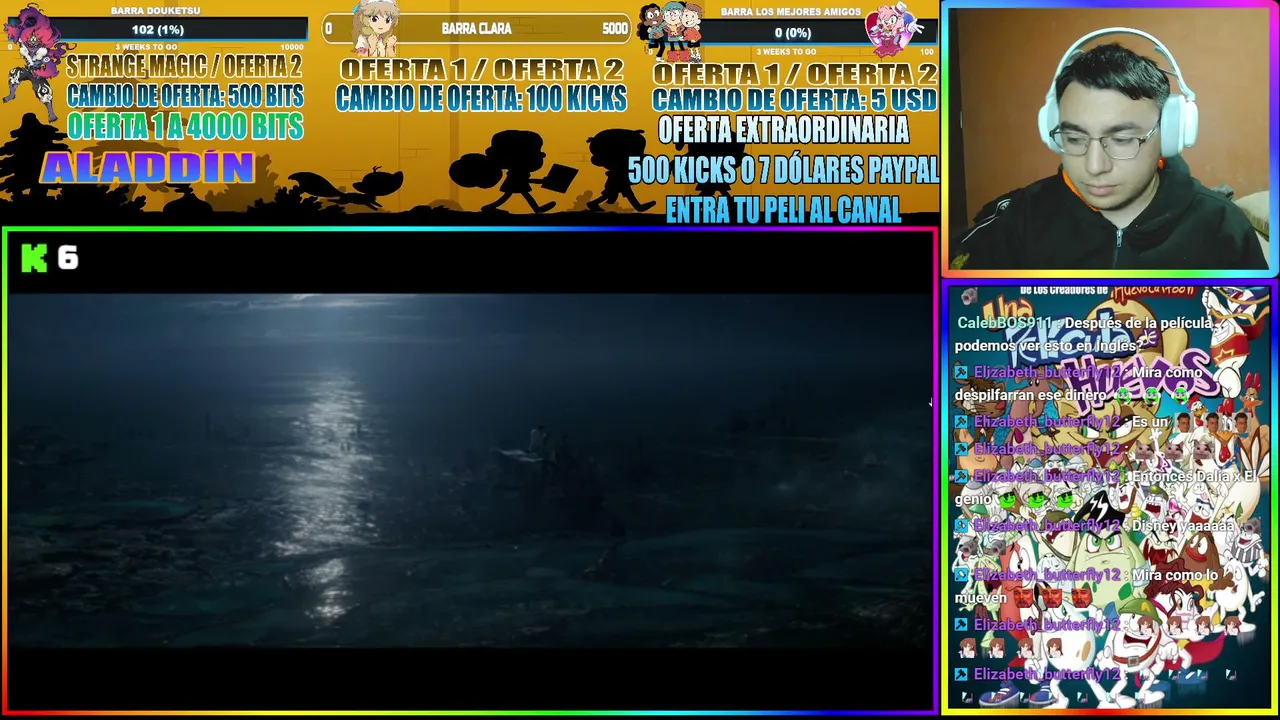Click "CAMBIO DE OFERTA: 500 BITS" text

[185, 97]
